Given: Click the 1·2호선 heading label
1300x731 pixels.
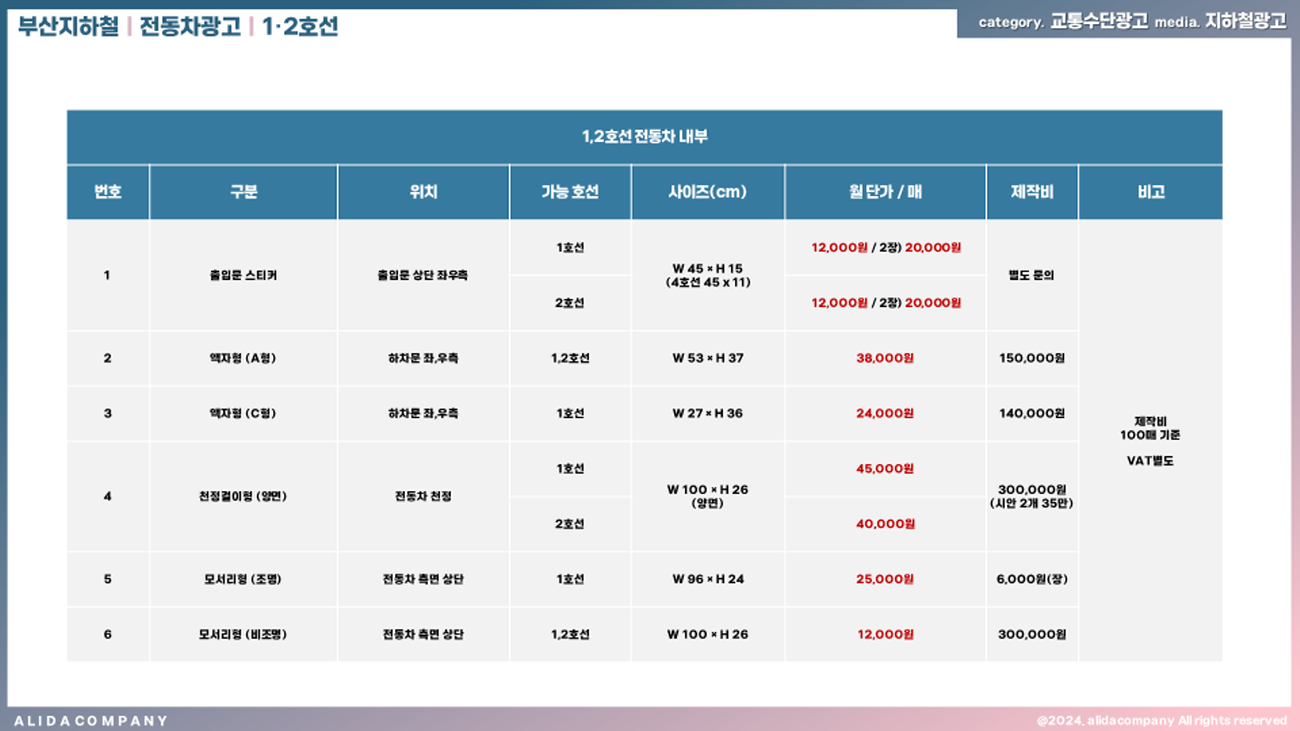Looking at the screenshot, I should tap(300, 27).
